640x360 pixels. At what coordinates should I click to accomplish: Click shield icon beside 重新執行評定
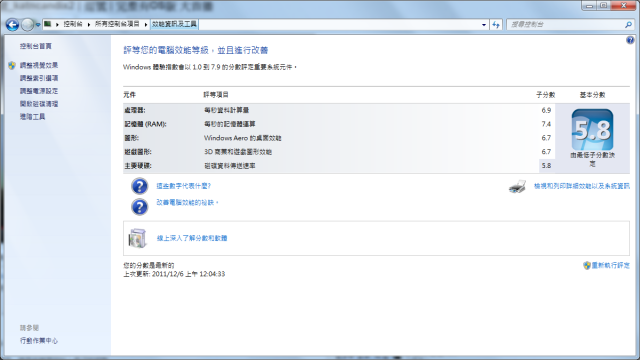(587, 265)
